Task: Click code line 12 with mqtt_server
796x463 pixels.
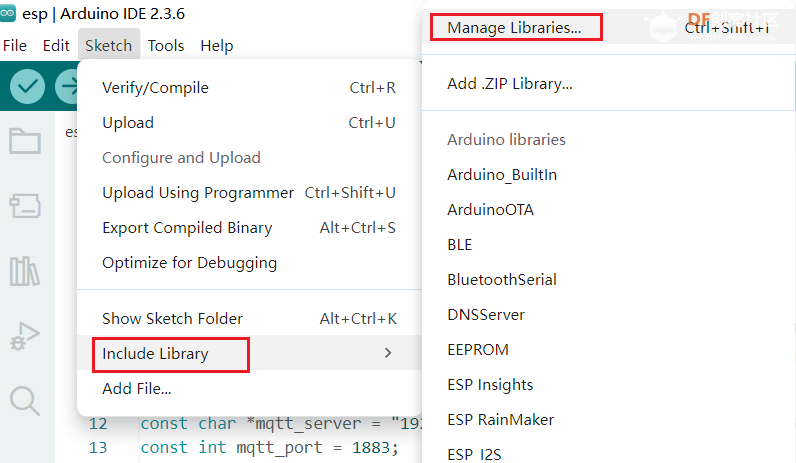Action: [281, 423]
